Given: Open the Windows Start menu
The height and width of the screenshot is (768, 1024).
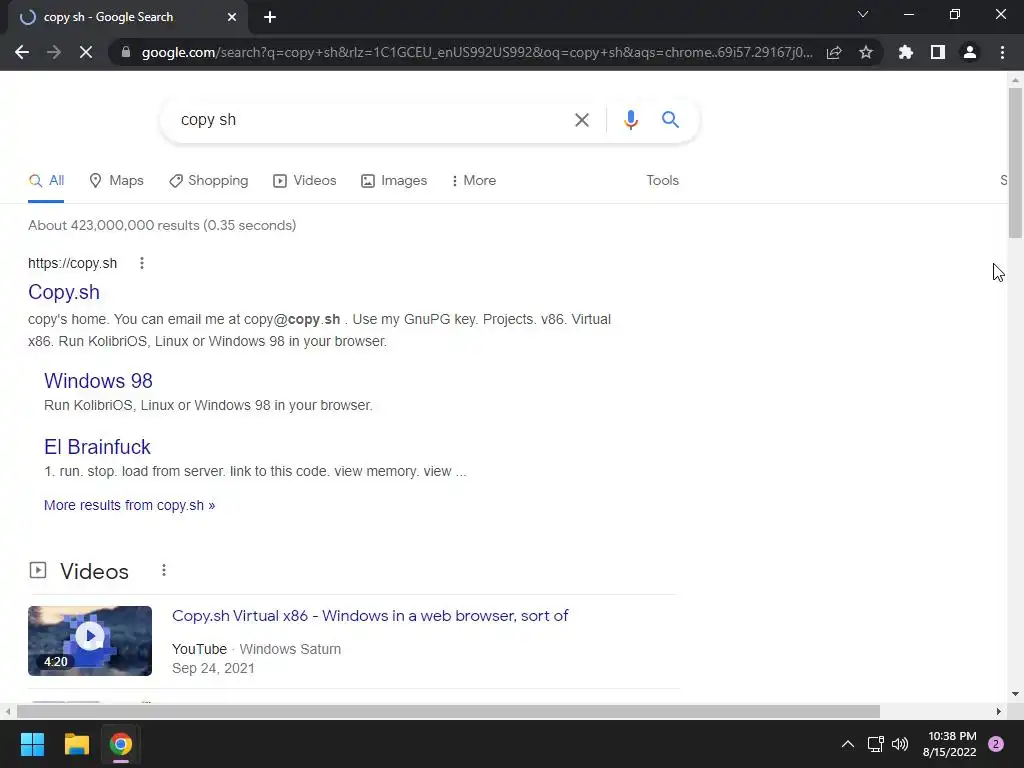Looking at the screenshot, I should pyautogui.click(x=32, y=744).
